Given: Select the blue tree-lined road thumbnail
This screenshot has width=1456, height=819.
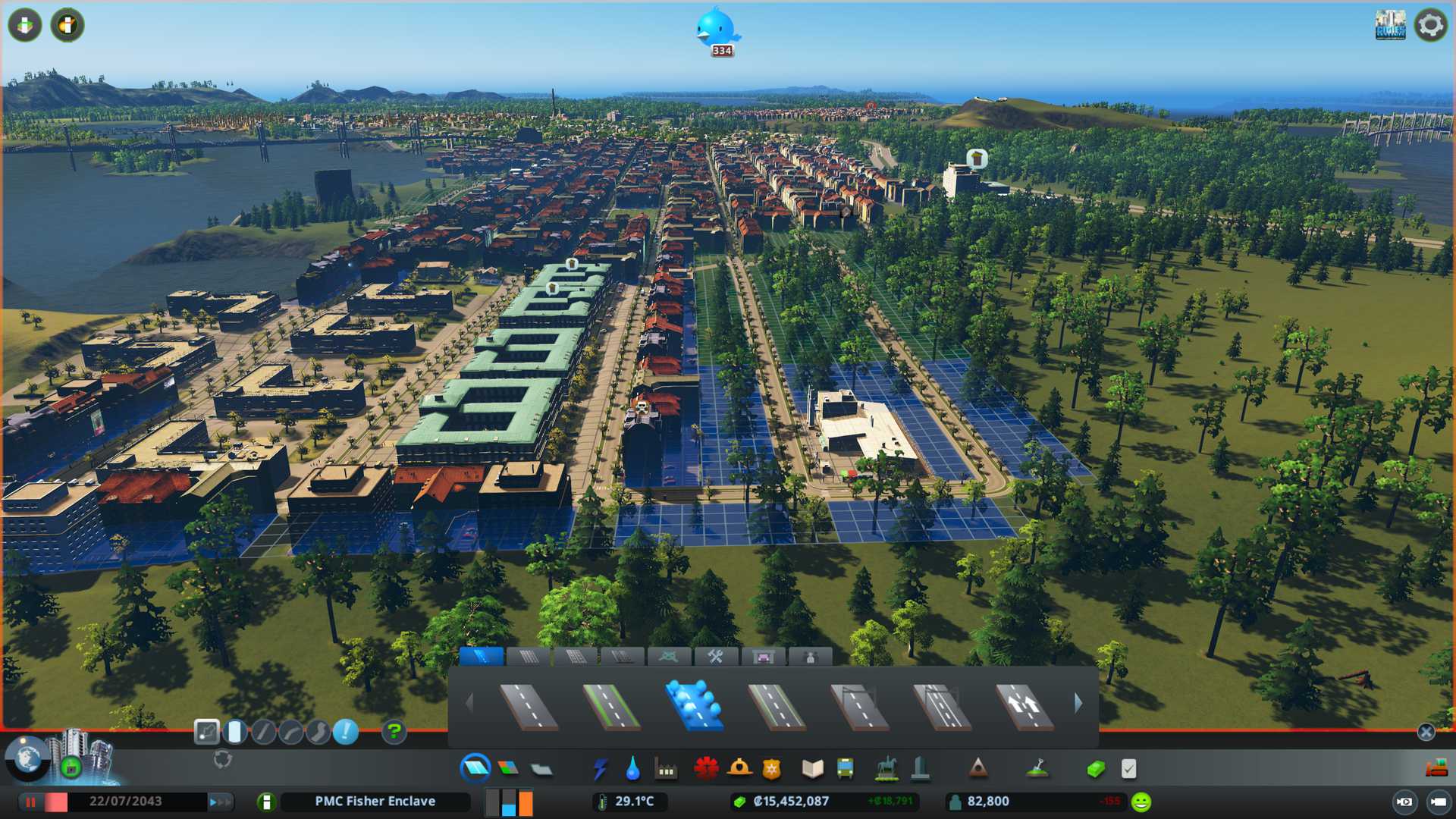Looking at the screenshot, I should pyautogui.click(x=694, y=705).
